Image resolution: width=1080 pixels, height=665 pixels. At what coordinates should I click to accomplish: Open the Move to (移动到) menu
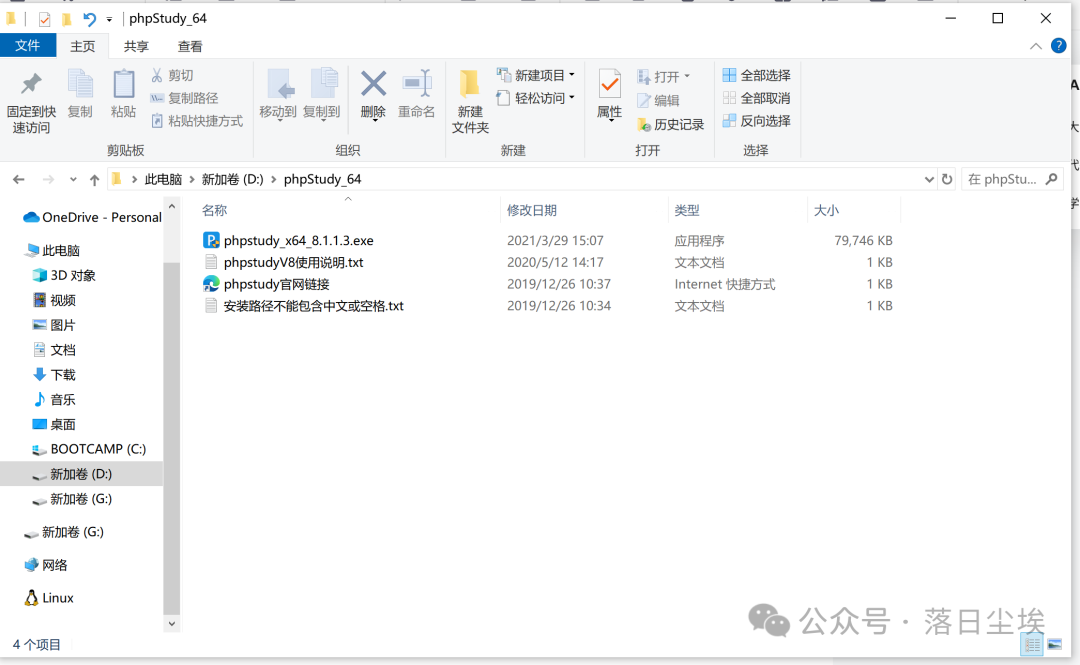coord(278,95)
